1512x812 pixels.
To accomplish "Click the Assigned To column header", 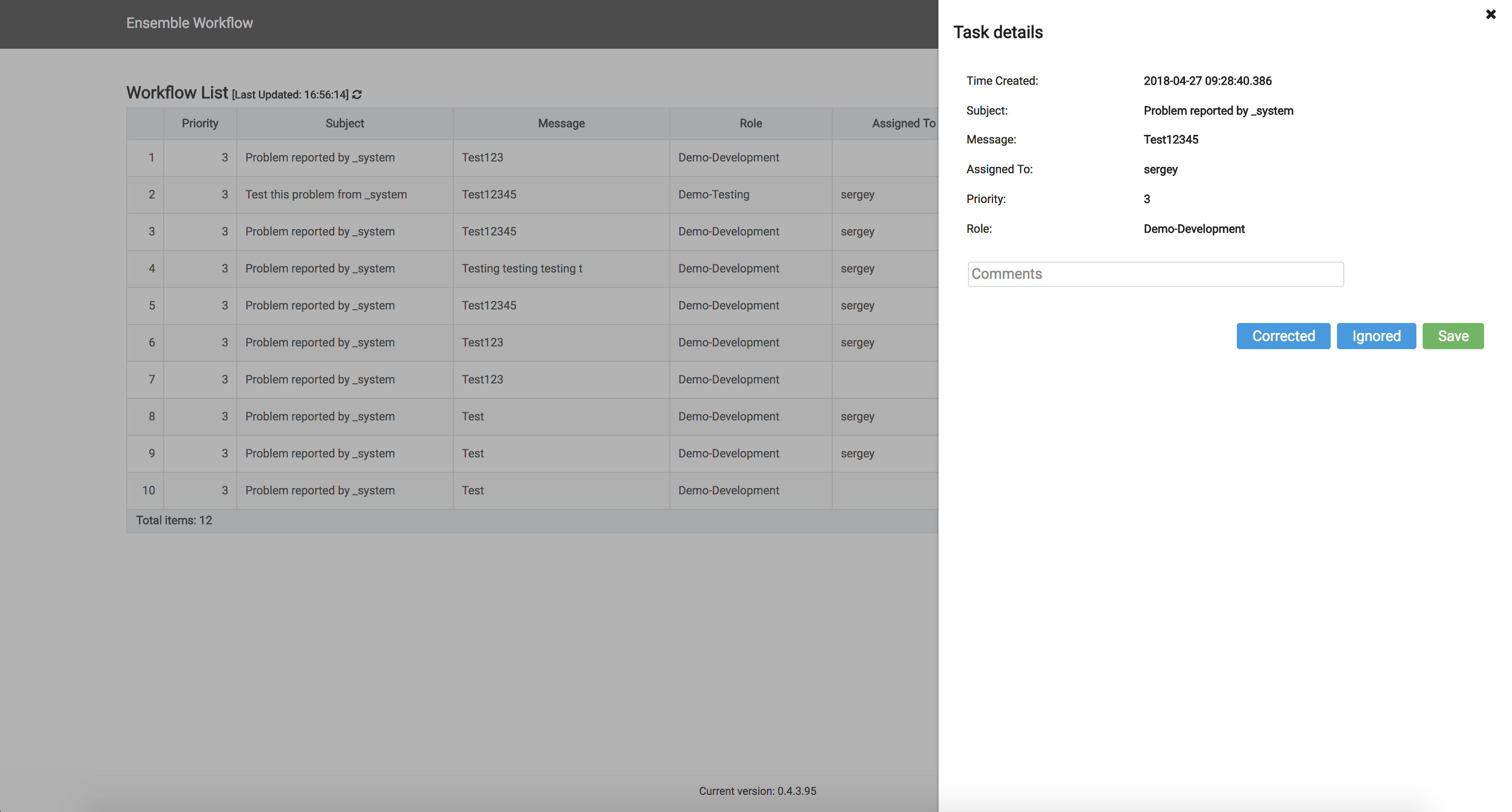I will point(903,123).
